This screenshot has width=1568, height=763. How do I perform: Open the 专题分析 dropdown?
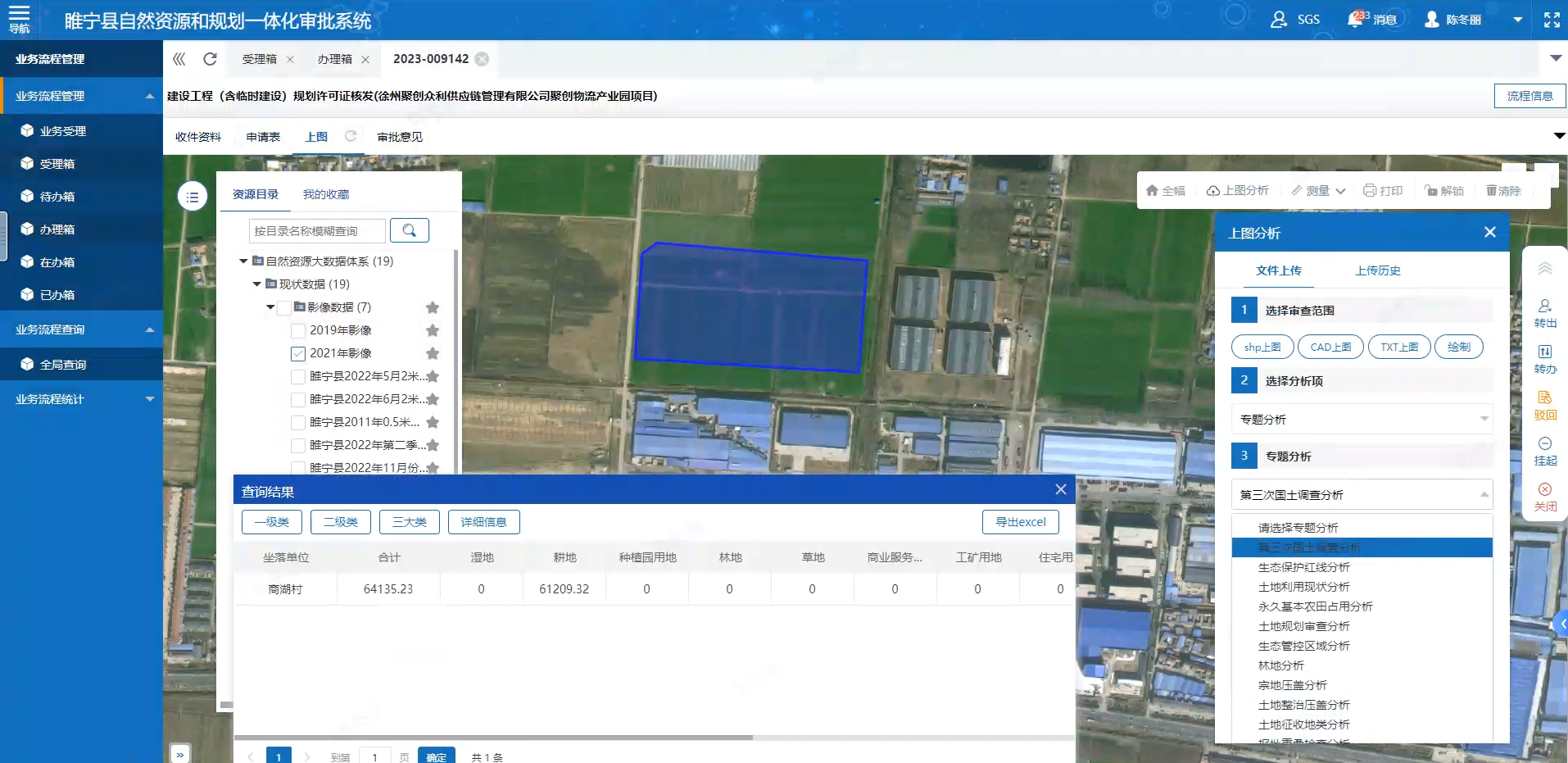(1362, 419)
